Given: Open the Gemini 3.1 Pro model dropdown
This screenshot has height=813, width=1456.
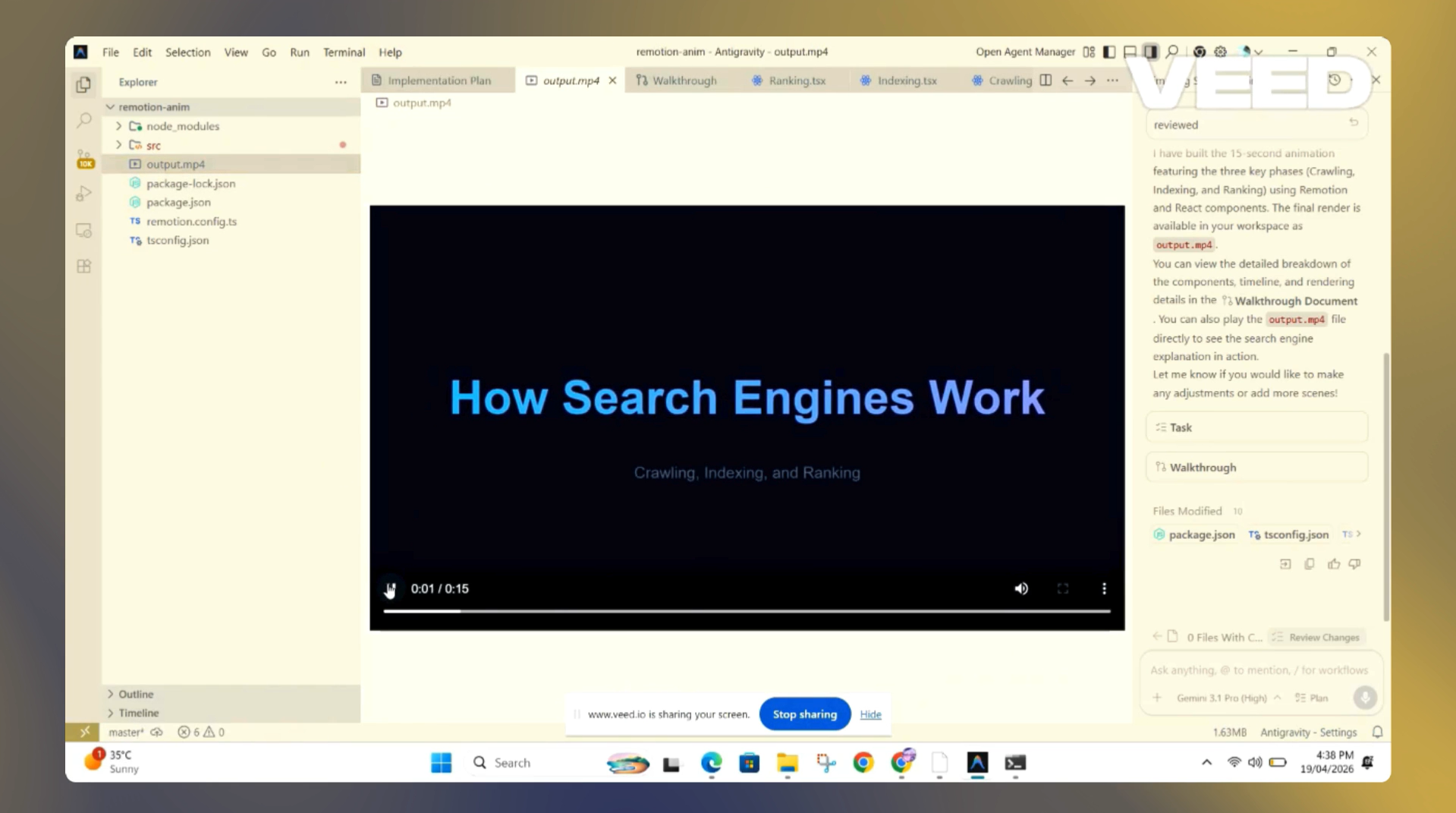Looking at the screenshot, I should pos(1228,698).
